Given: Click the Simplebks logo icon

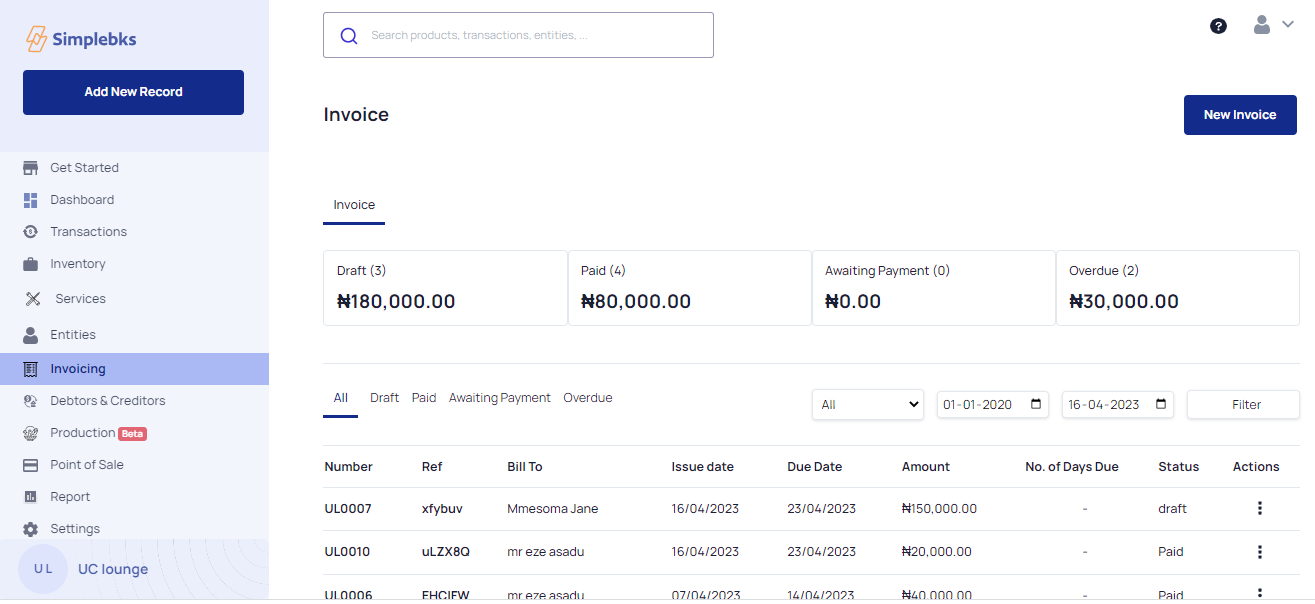Looking at the screenshot, I should [x=37, y=39].
